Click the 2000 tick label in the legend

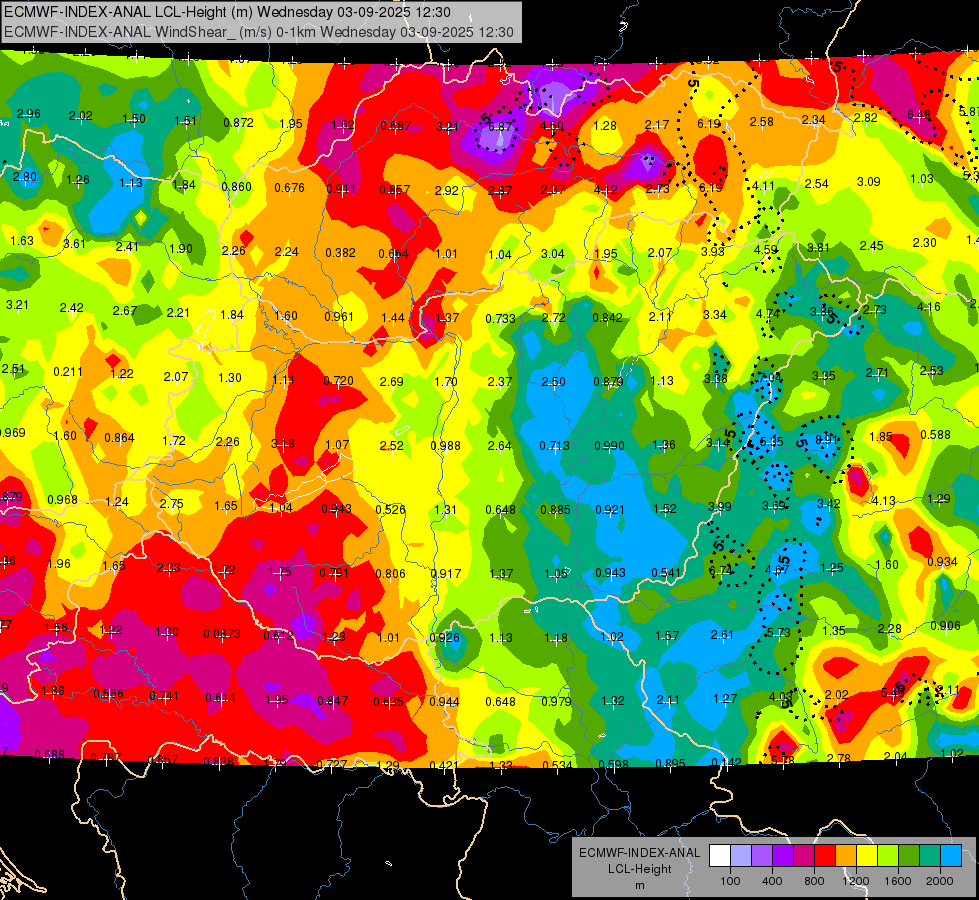[940, 881]
